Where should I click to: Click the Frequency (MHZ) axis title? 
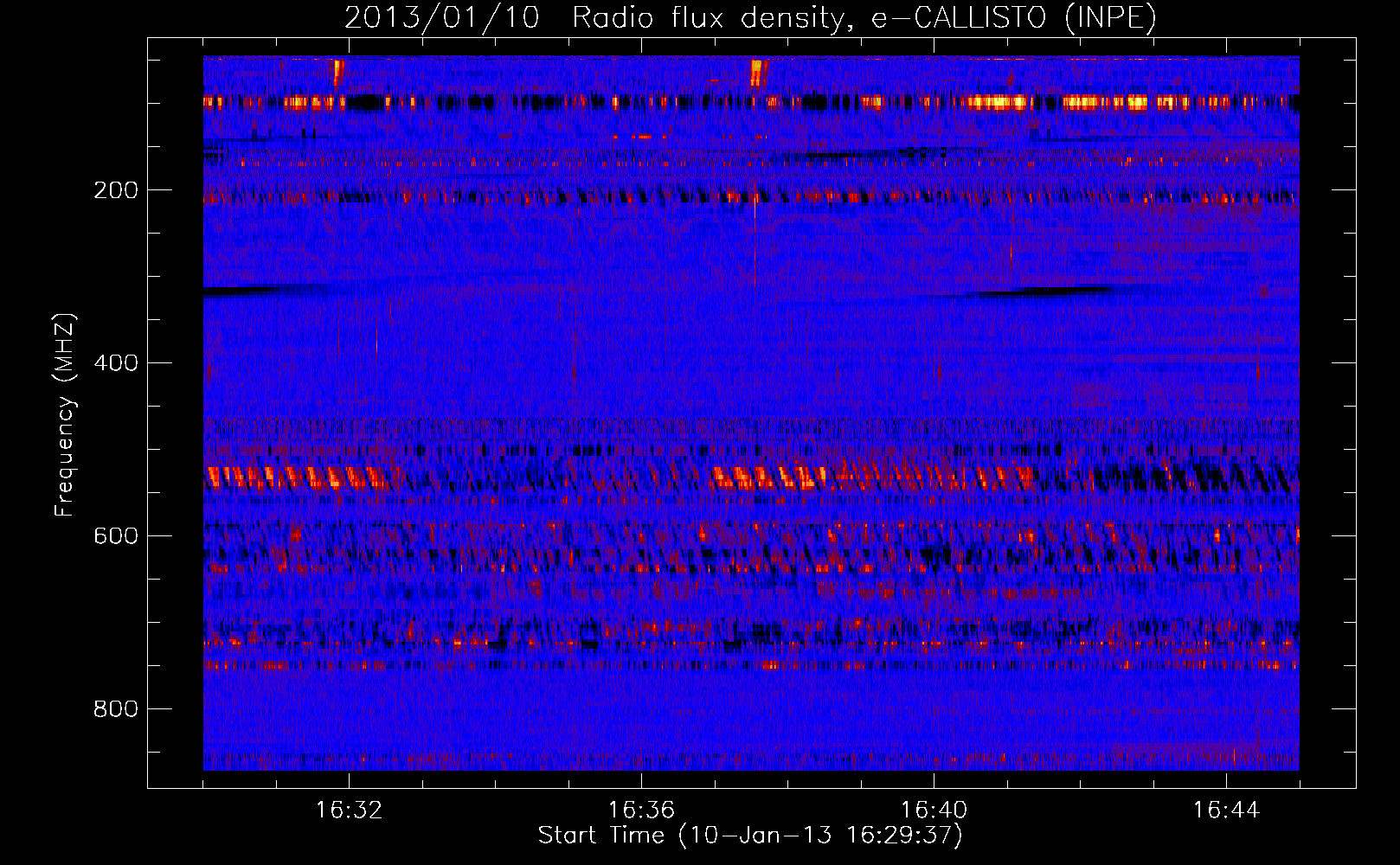[65, 414]
